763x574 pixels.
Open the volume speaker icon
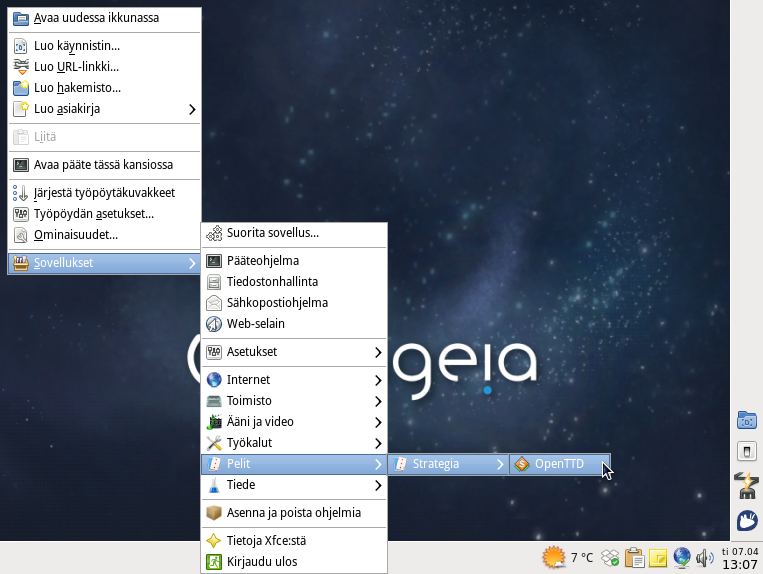pos(704,558)
